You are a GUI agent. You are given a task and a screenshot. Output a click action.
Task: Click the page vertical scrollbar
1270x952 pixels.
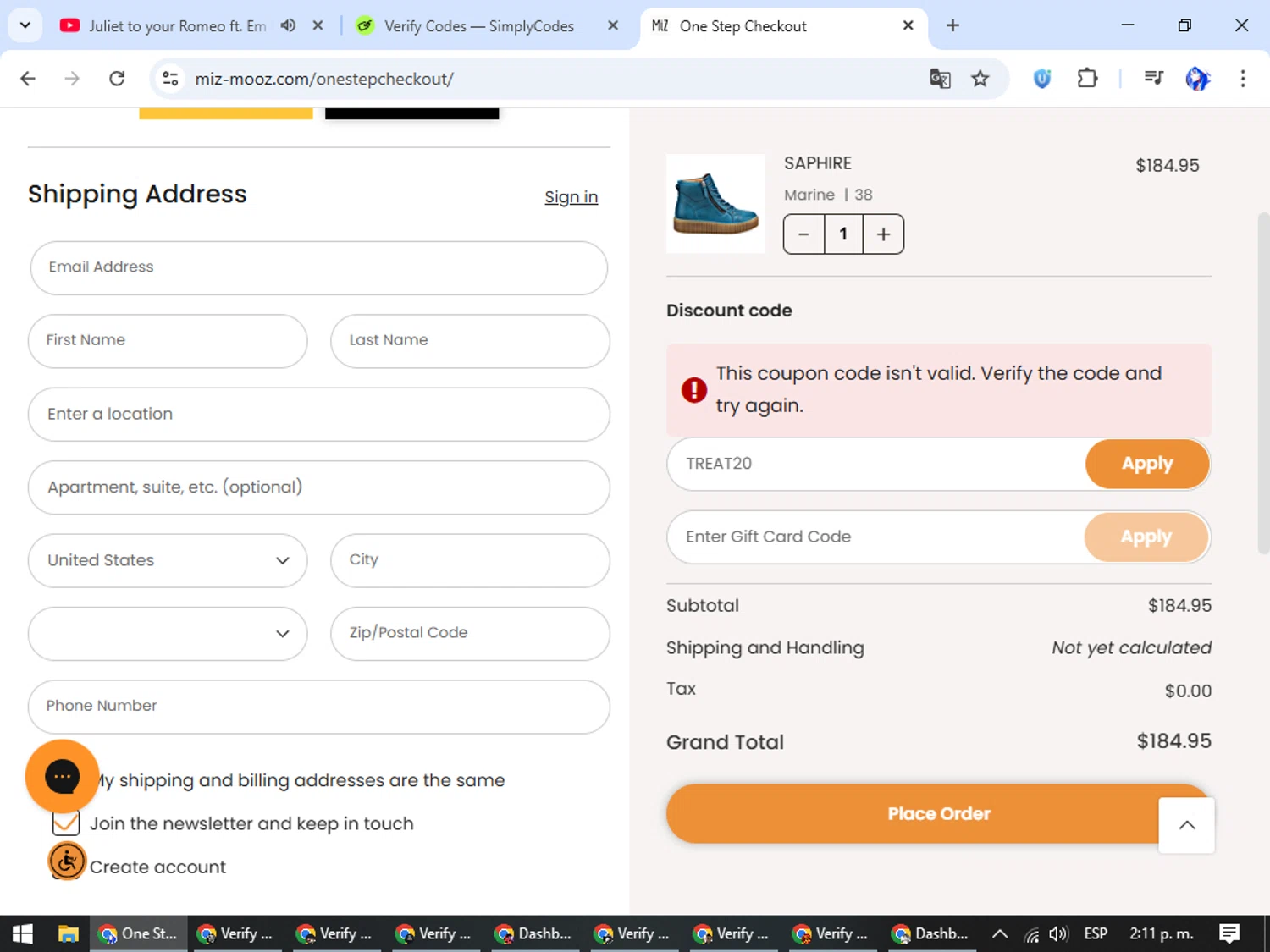pos(1262,382)
